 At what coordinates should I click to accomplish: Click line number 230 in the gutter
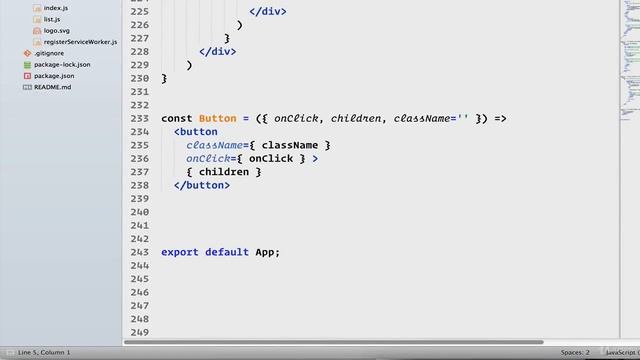pyautogui.click(x=140, y=78)
